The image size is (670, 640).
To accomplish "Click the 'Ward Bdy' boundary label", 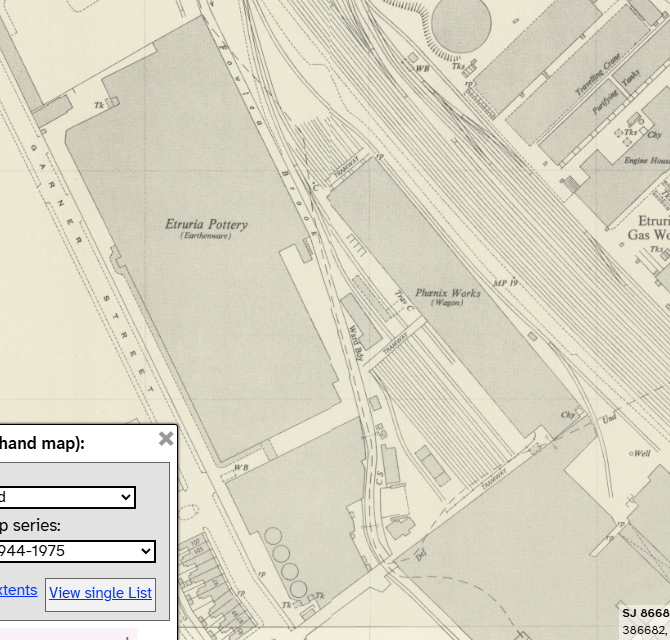I will [x=356, y=343].
